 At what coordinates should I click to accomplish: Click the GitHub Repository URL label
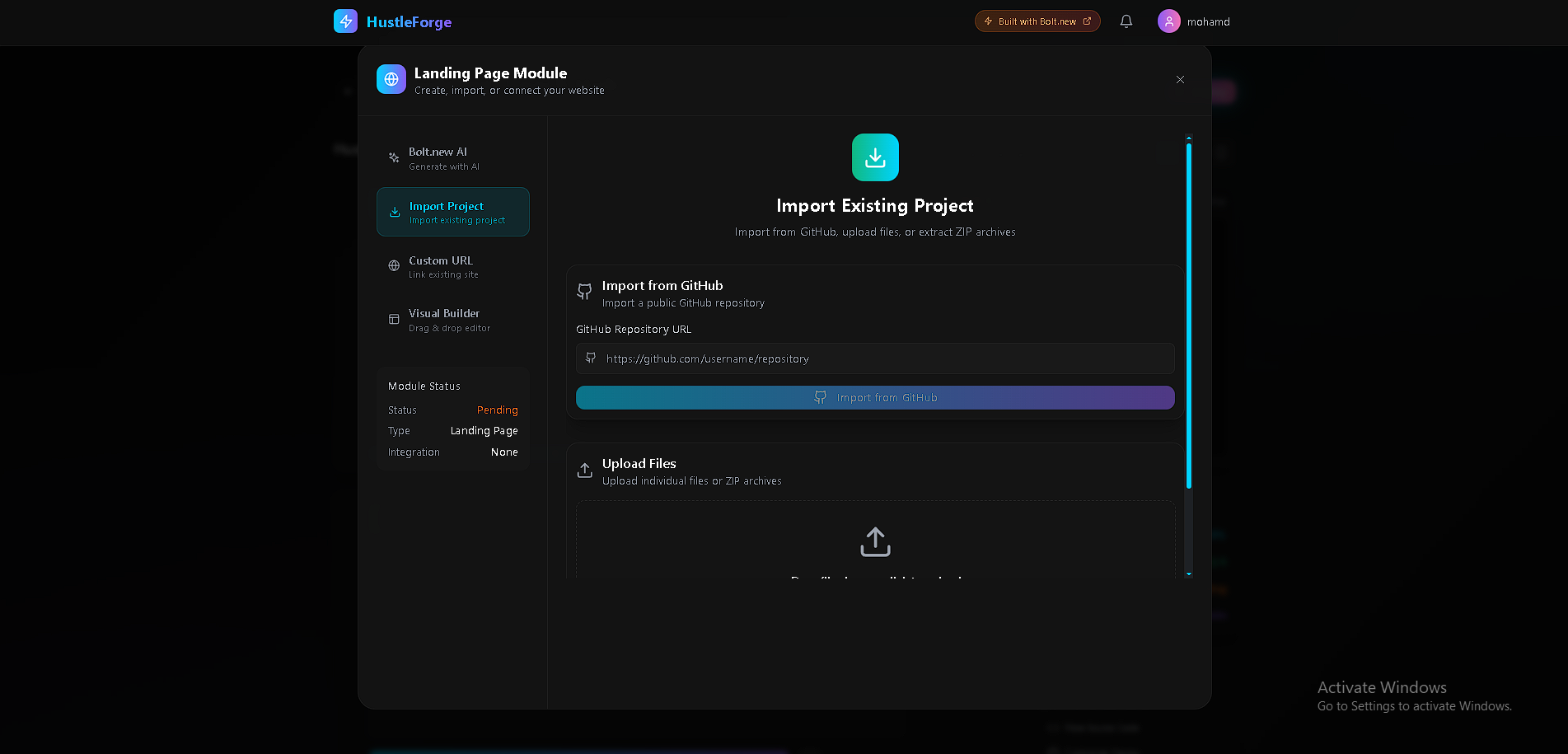click(x=634, y=330)
